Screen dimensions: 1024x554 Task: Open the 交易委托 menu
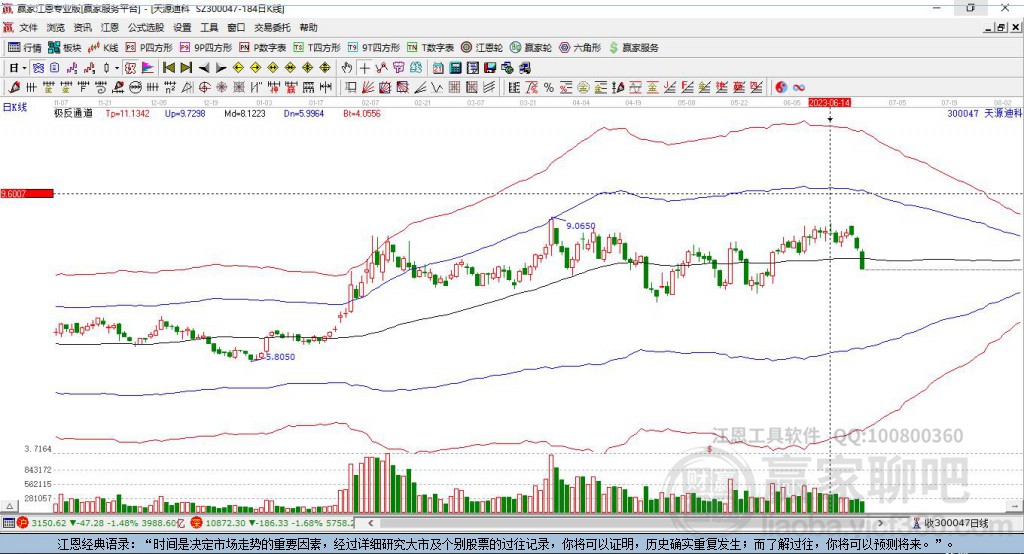(272, 27)
